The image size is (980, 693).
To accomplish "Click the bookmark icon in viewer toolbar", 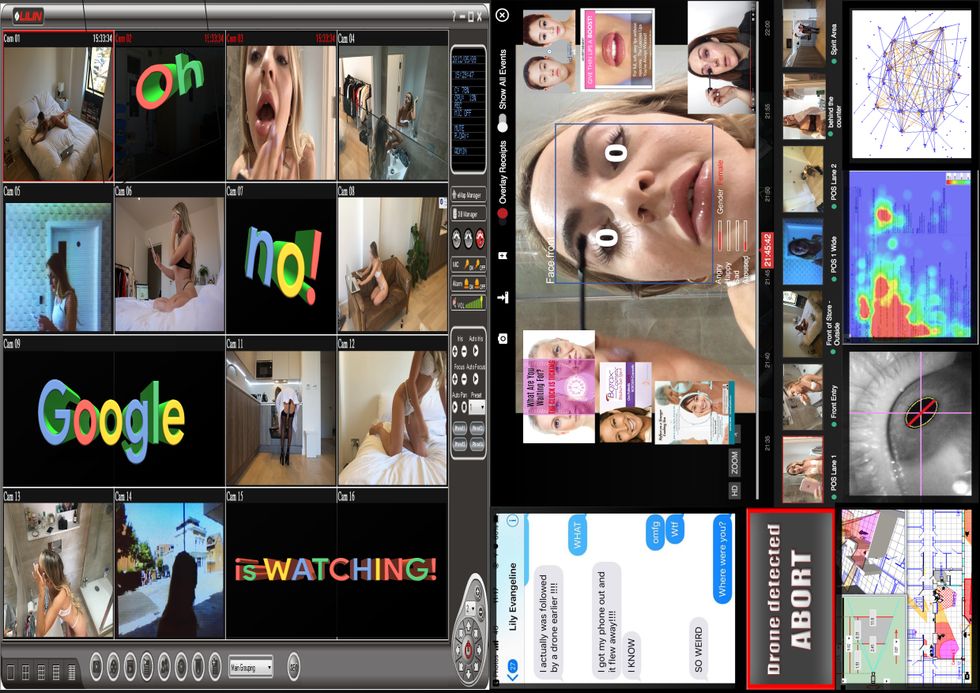I will point(502,255).
